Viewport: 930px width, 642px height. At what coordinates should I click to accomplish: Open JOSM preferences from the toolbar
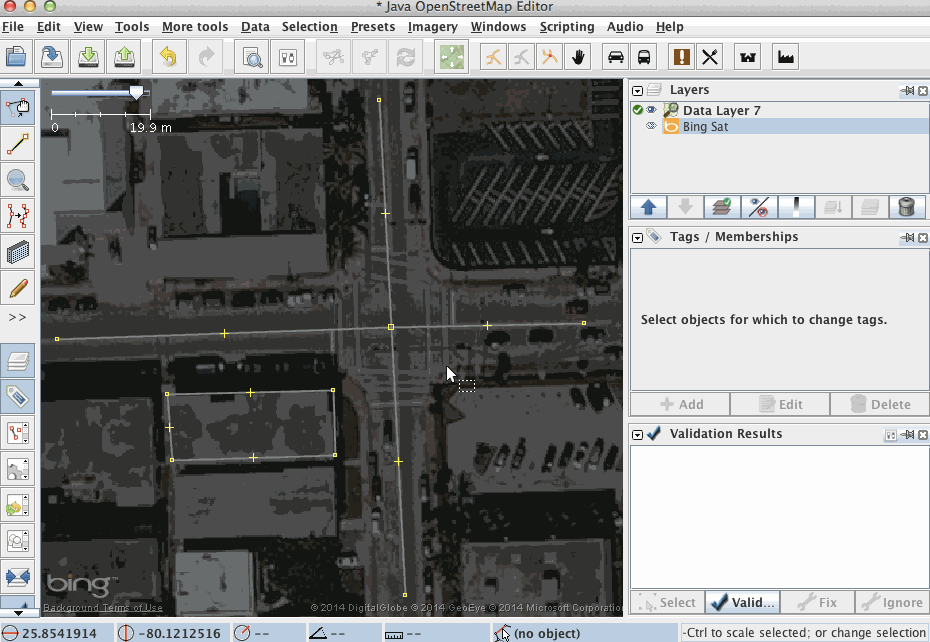[x=287, y=56]
